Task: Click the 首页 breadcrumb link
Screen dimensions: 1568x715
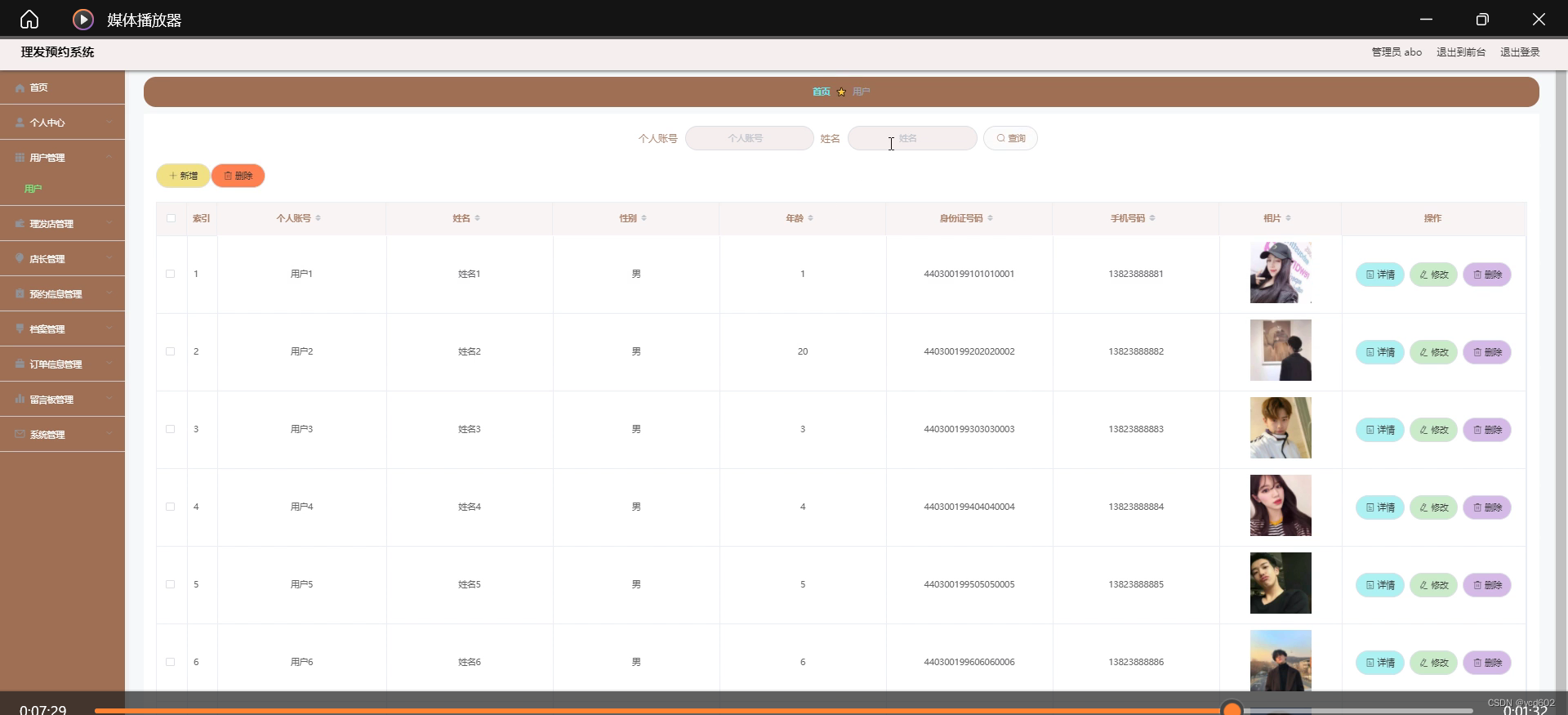Action: point(821,92)
